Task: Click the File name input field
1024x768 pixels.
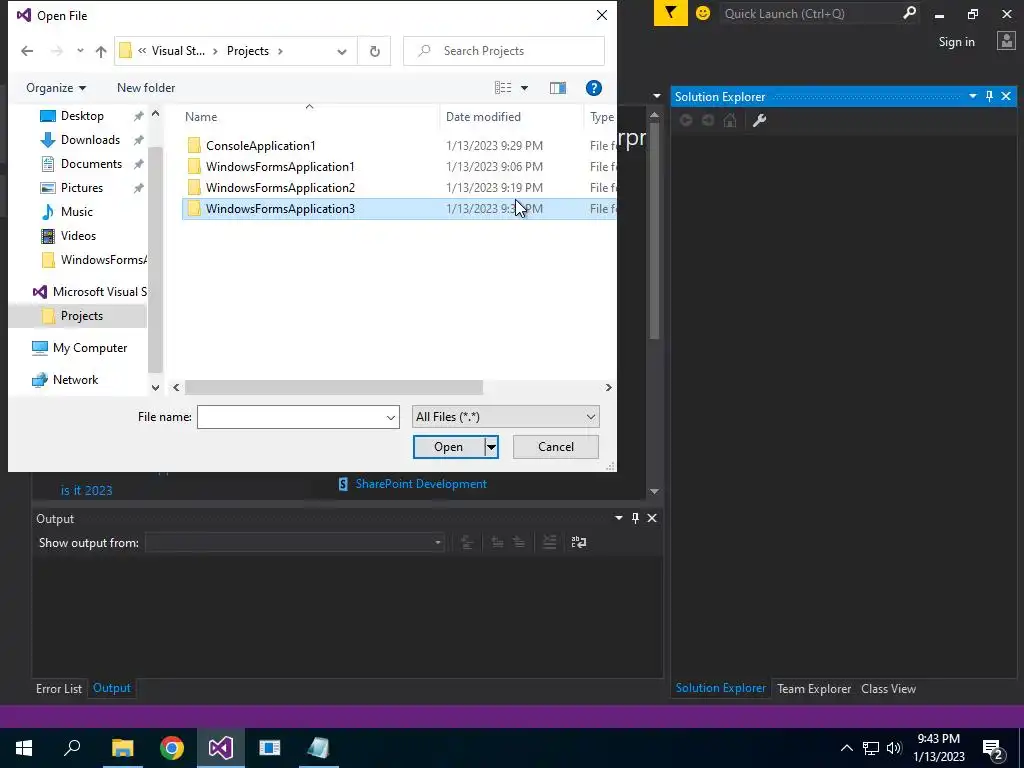Action: click(x=291, y=417)
